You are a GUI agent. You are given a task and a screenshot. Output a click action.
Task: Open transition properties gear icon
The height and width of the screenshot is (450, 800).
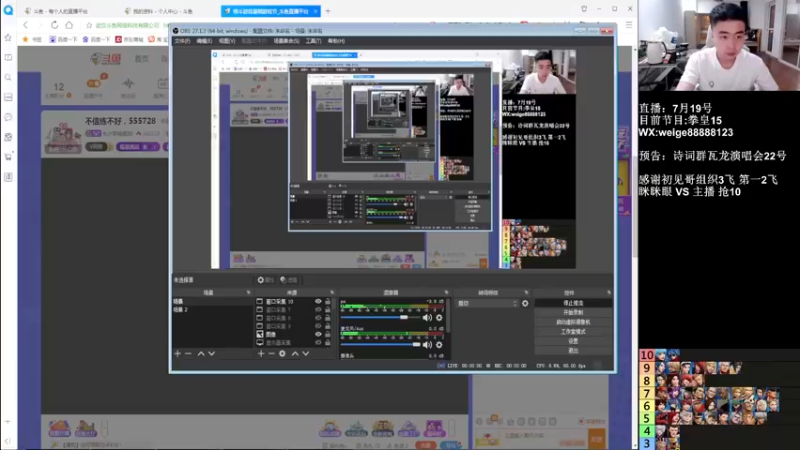[x=525, y=304]
